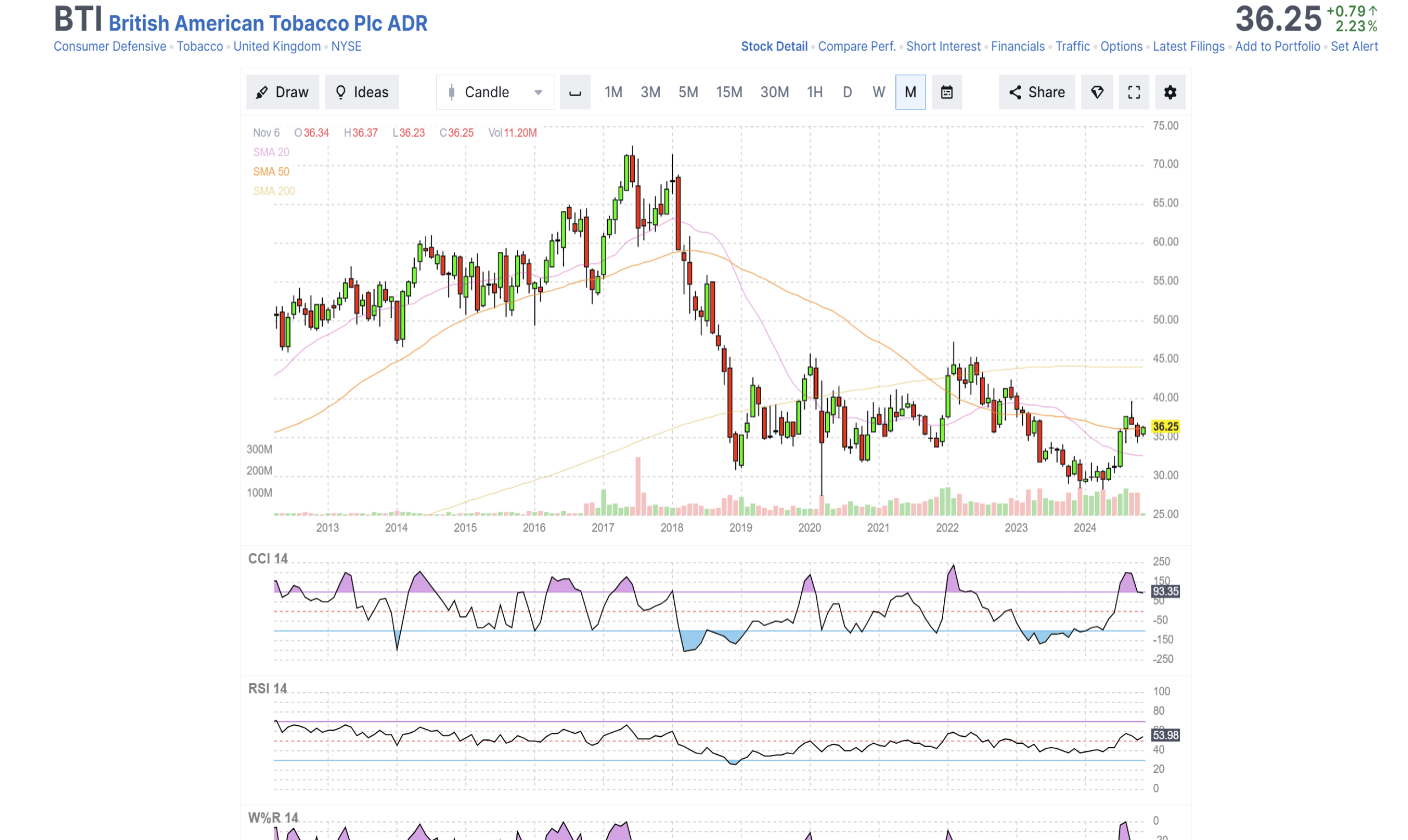The height and width of the screenshot is (840, 1408).
Task: Open the date range calendar icon
Action: pos(947,92)
